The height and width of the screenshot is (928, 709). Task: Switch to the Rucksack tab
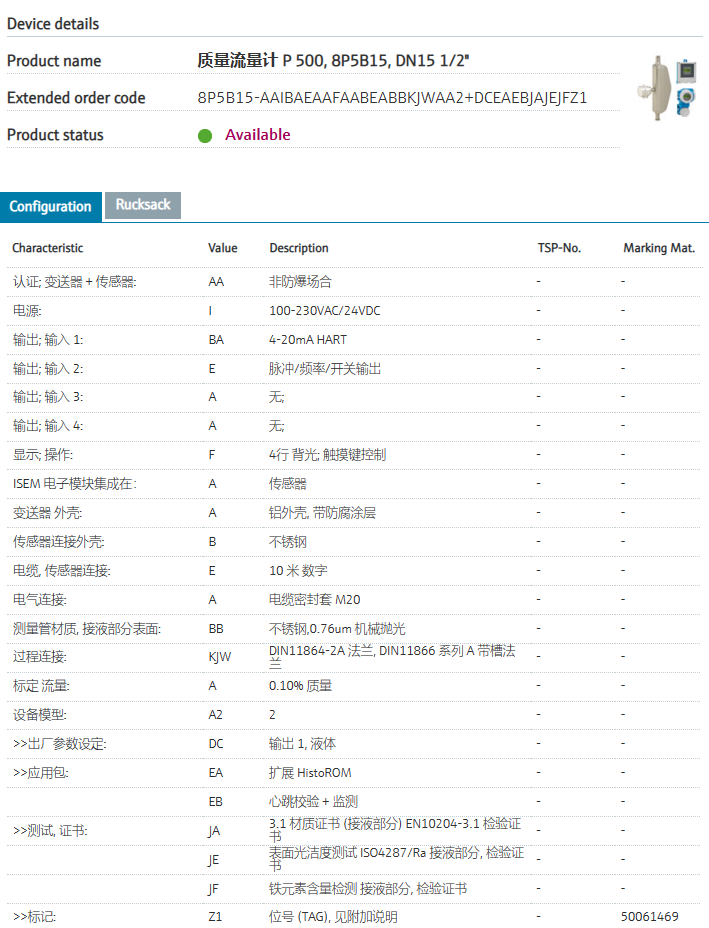pyautogui.click(x=143, y=205)
